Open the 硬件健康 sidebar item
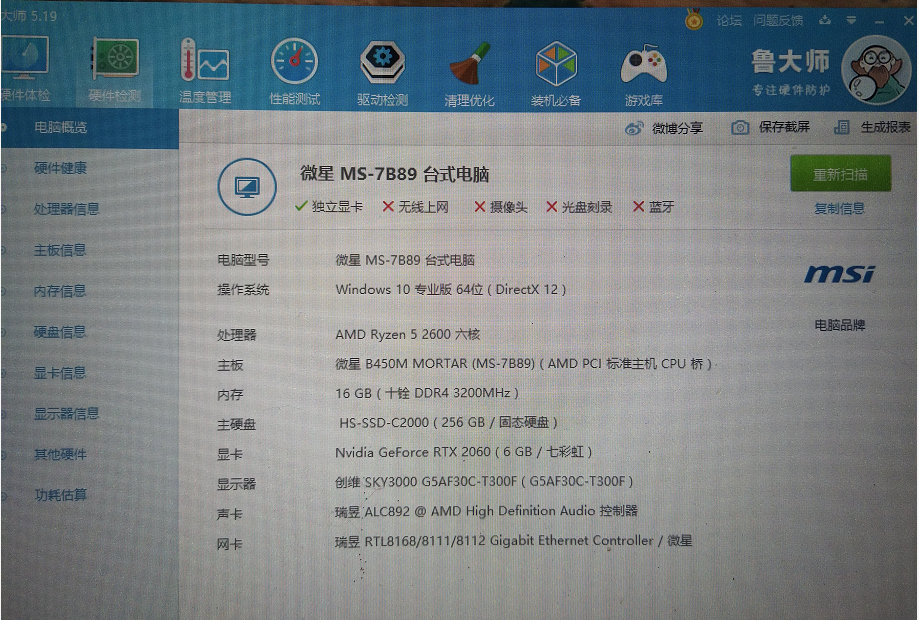Image resolution: width=919 pixels, height=620 pixels. [x=60, y=168]
